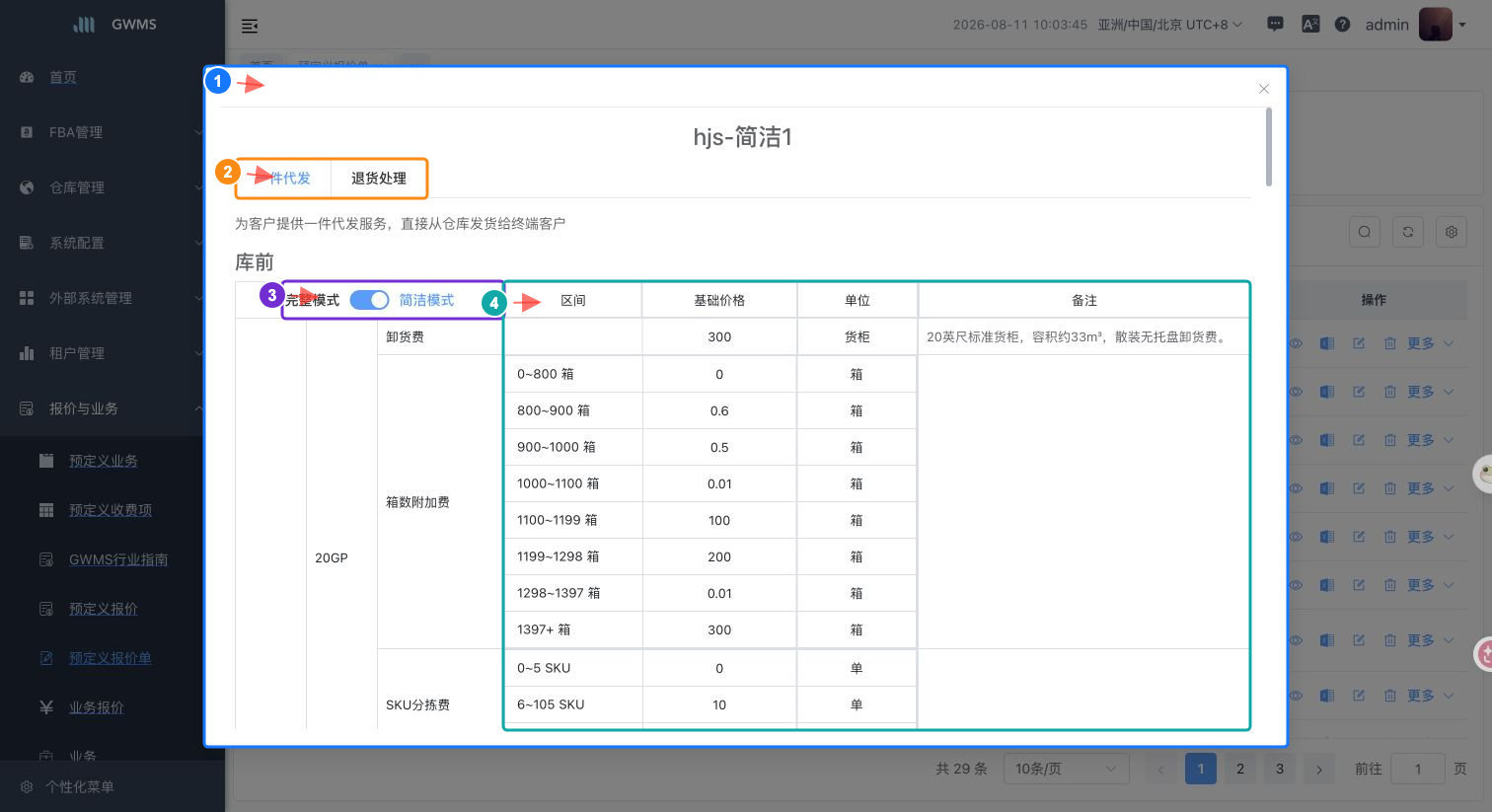Click the 800~900 箱 range cell
This screenshot has width=1492, height=812.
click(573, 410)
